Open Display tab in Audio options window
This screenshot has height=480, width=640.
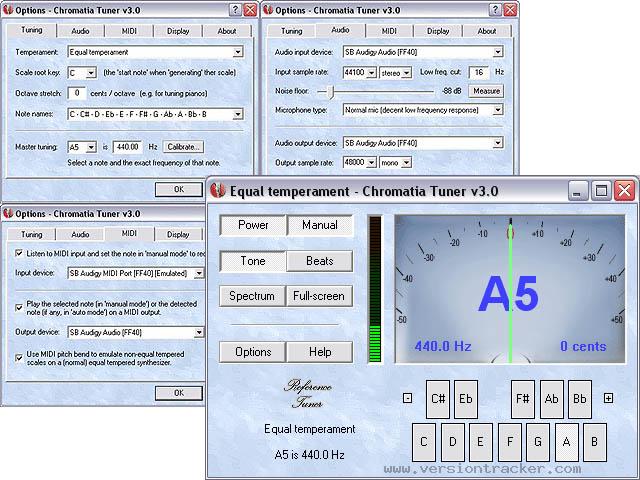tap(438, 31)
